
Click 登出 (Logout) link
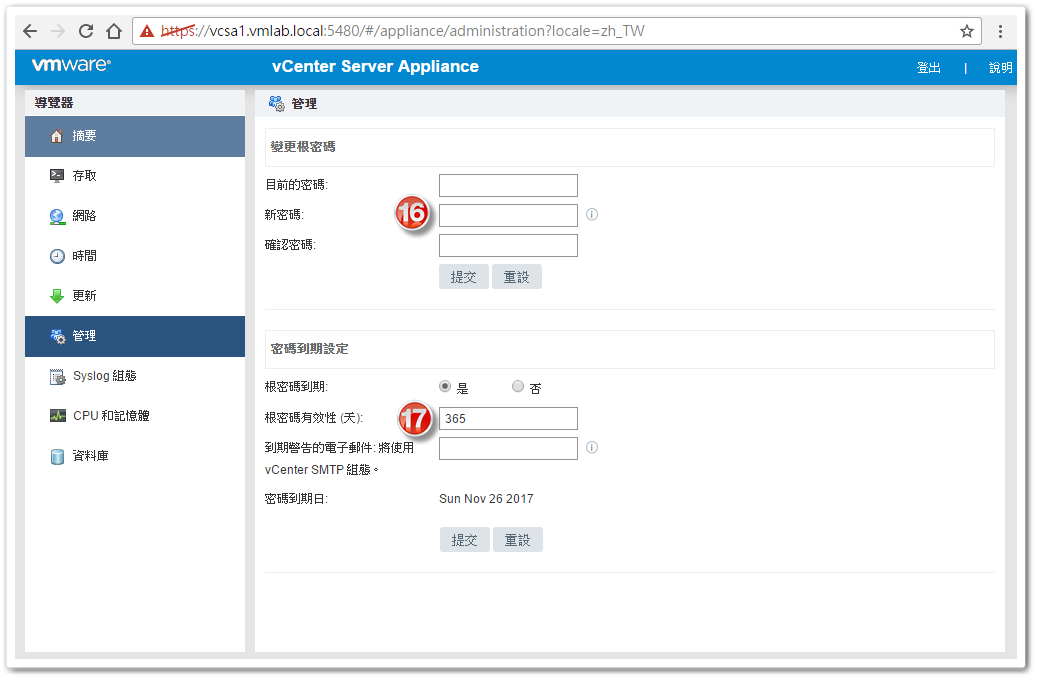(x=928, y=66)
